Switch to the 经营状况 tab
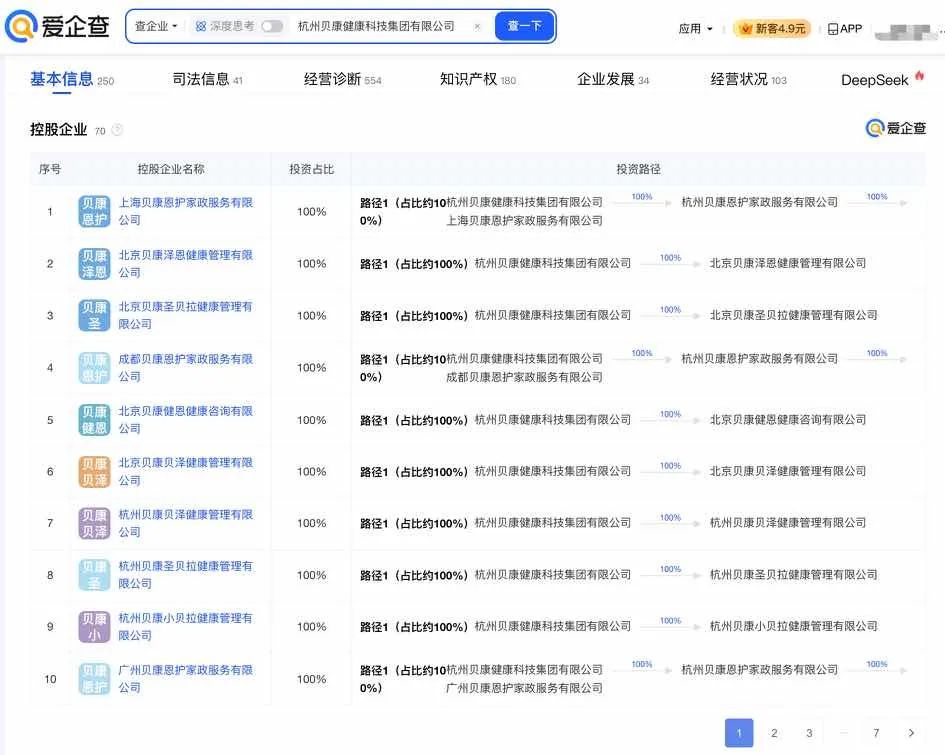The image size is (945, 755). coord(749,80)
